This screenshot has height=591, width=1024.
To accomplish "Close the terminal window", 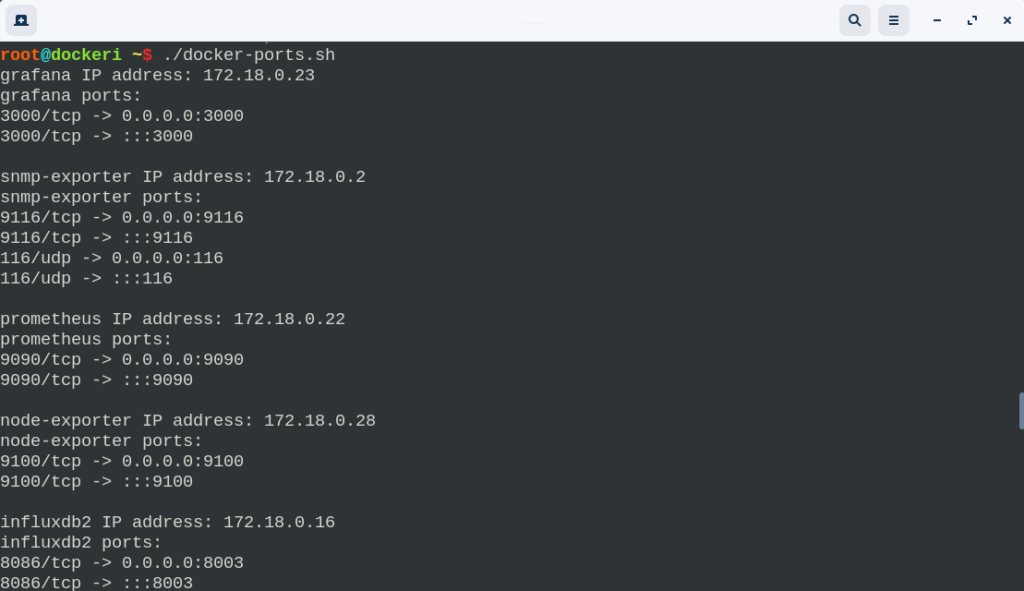I will [1007, 20].
